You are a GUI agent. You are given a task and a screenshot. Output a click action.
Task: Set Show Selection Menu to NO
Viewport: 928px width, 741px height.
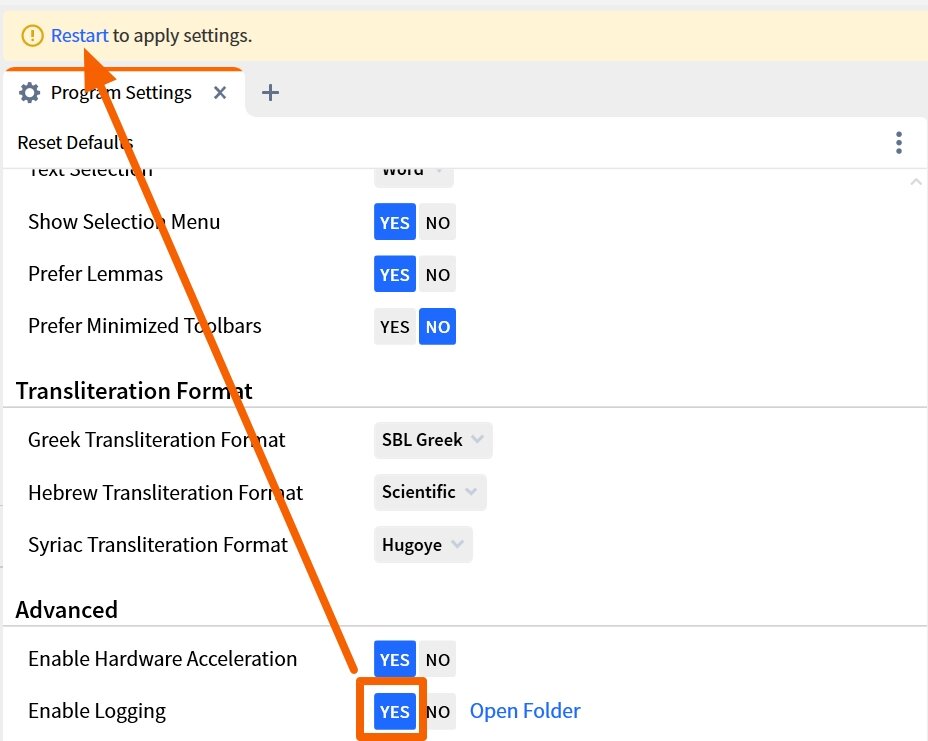[437, 223]
